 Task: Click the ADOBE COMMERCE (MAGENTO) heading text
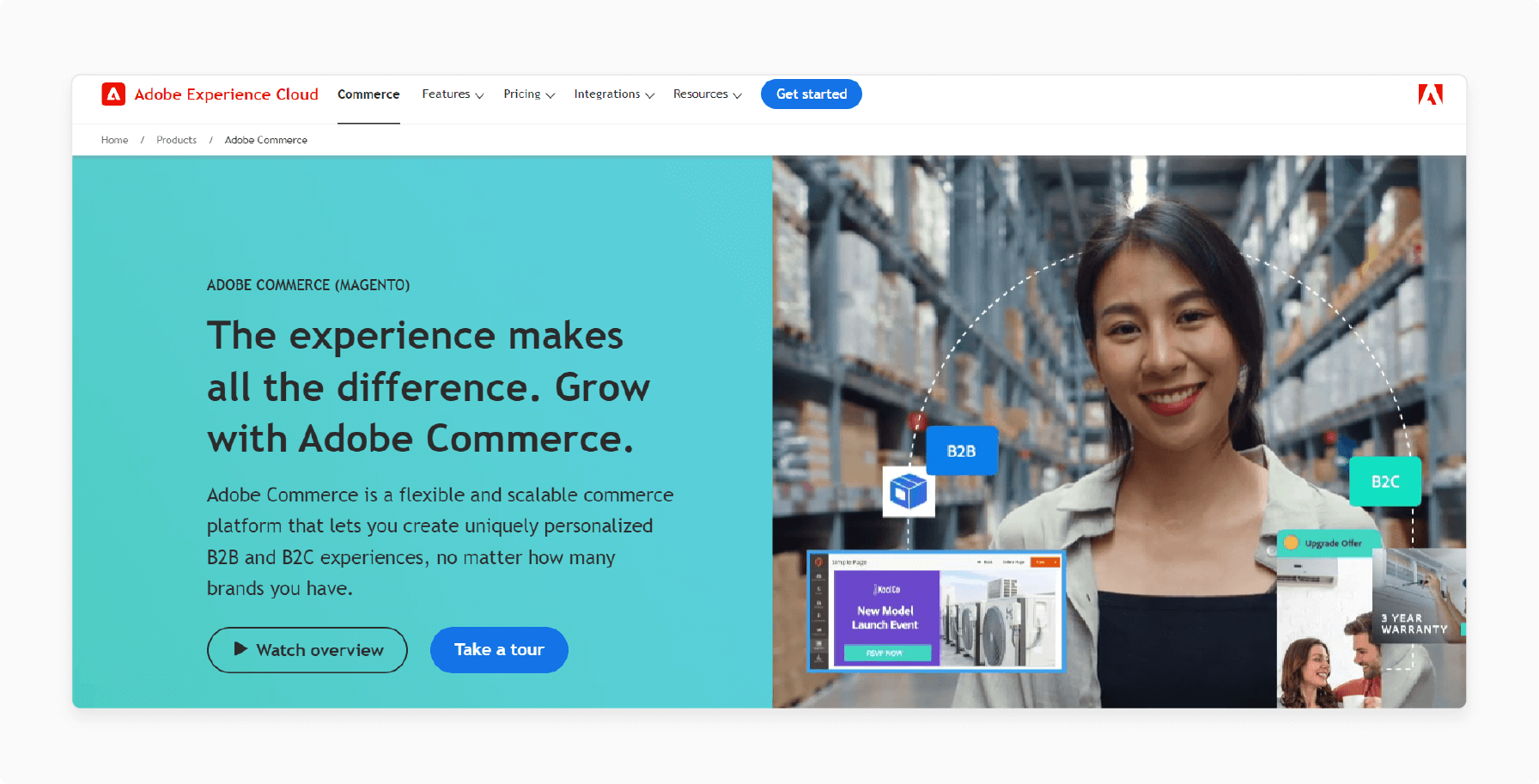coord(308,285)
